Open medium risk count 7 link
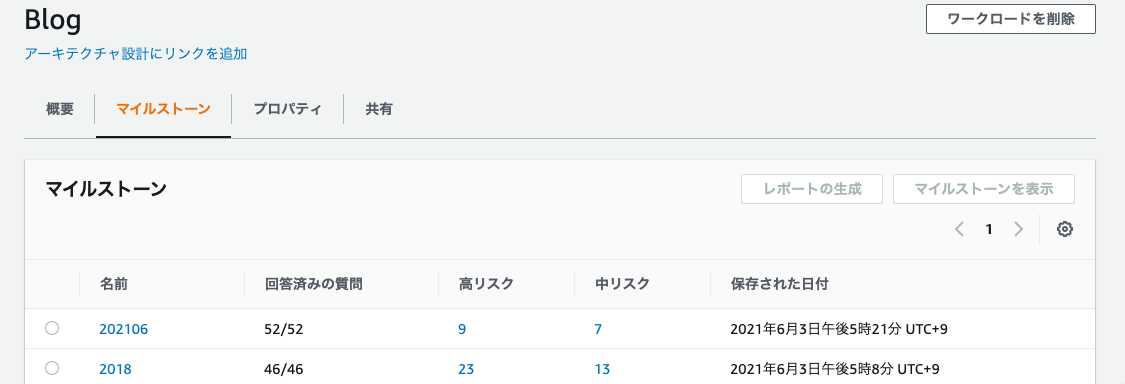 pos(598,329)
